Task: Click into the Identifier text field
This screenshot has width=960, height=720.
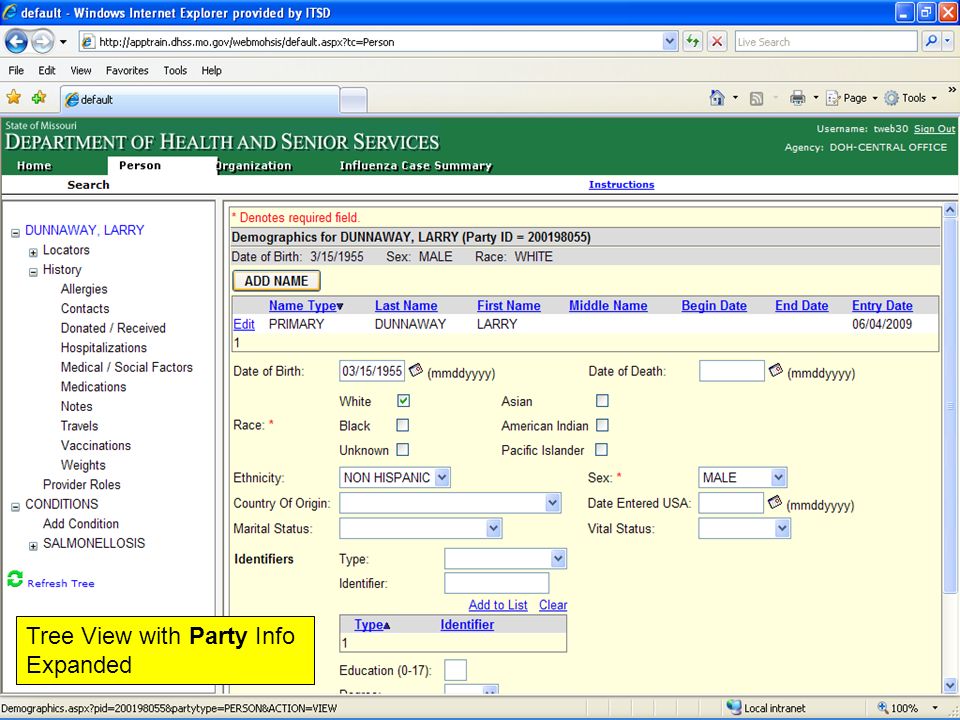Action: [x=497, y=583]
